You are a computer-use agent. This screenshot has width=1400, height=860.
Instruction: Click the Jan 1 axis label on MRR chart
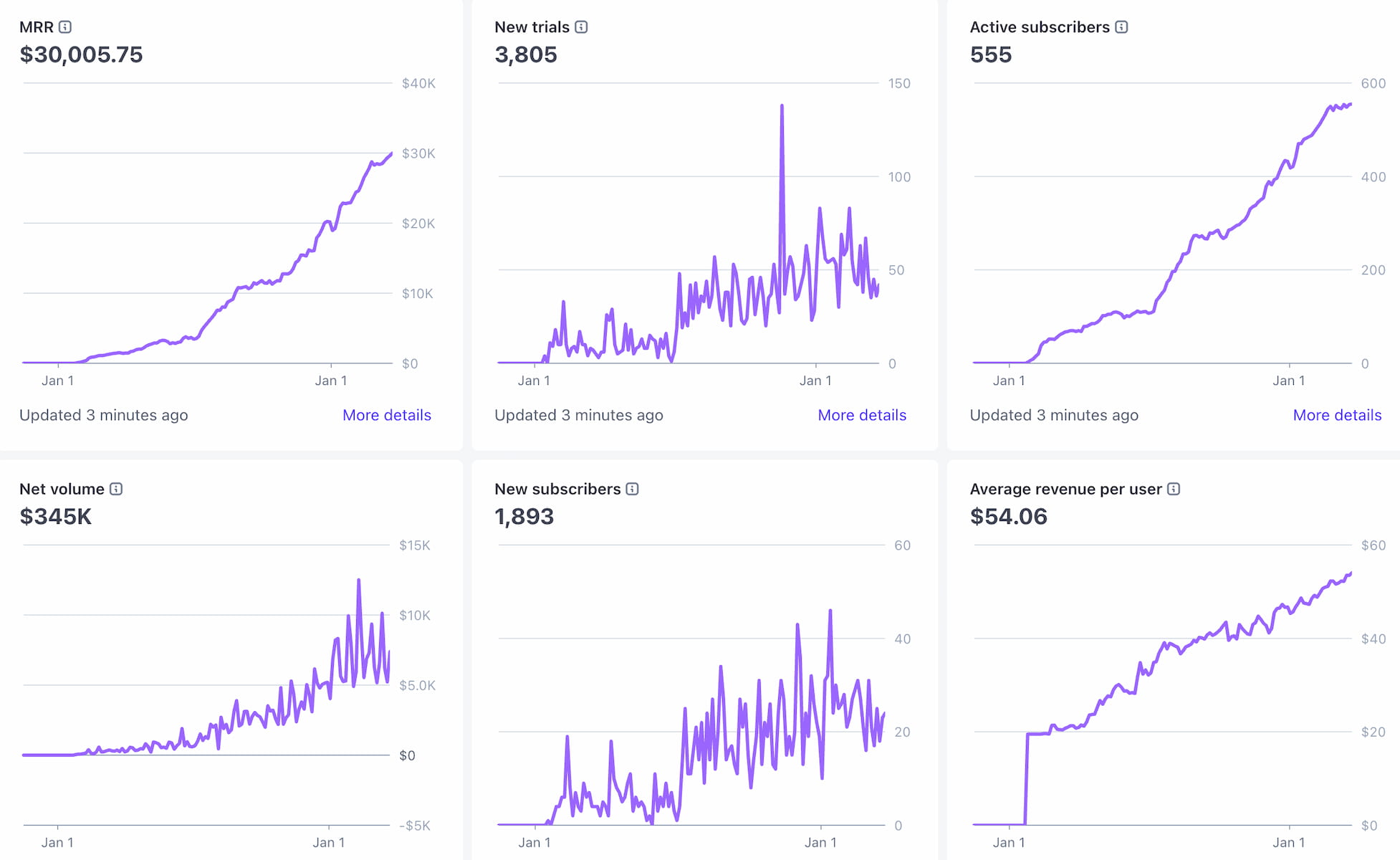58,381
